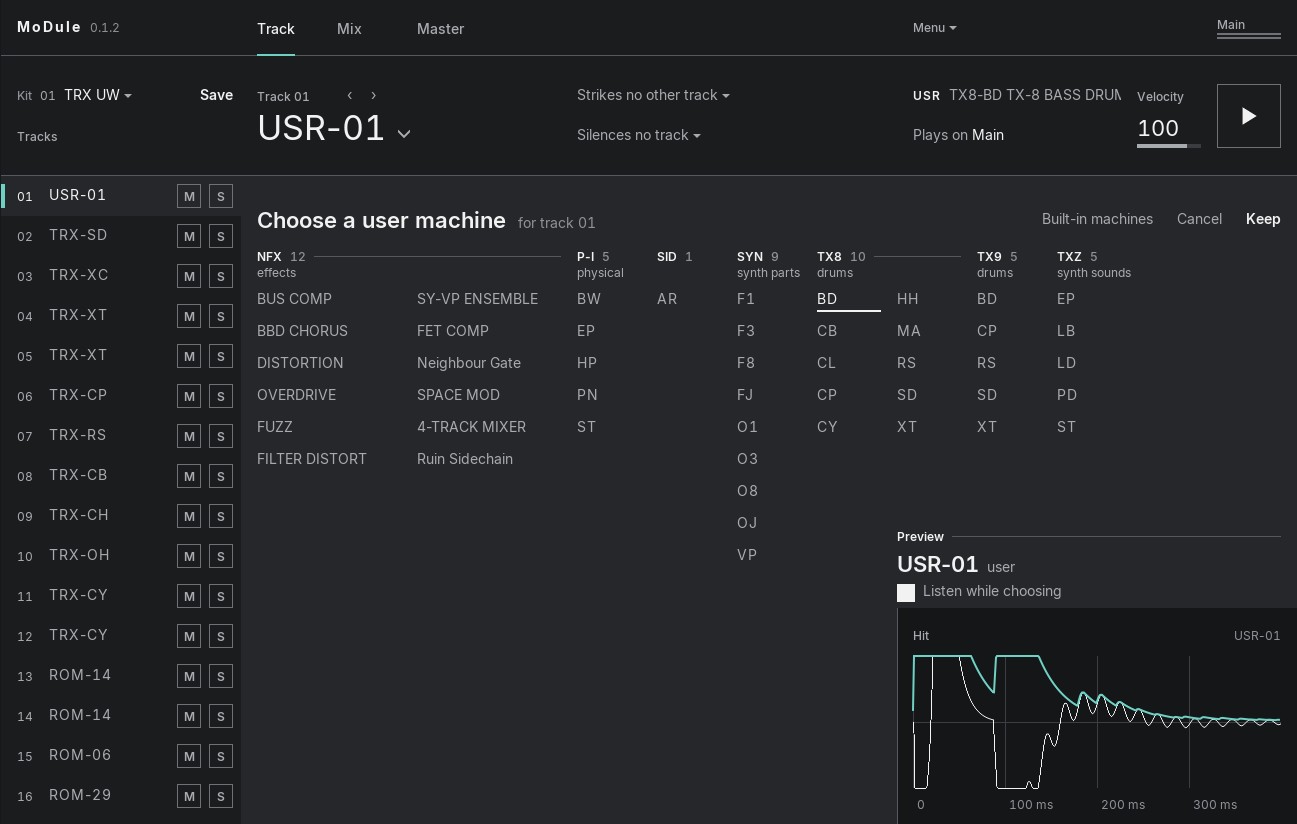Click the Hit envelope preview graph
Viewport: 1297px width, 824px height.
pyautogui.click(x=1097, y=721)
